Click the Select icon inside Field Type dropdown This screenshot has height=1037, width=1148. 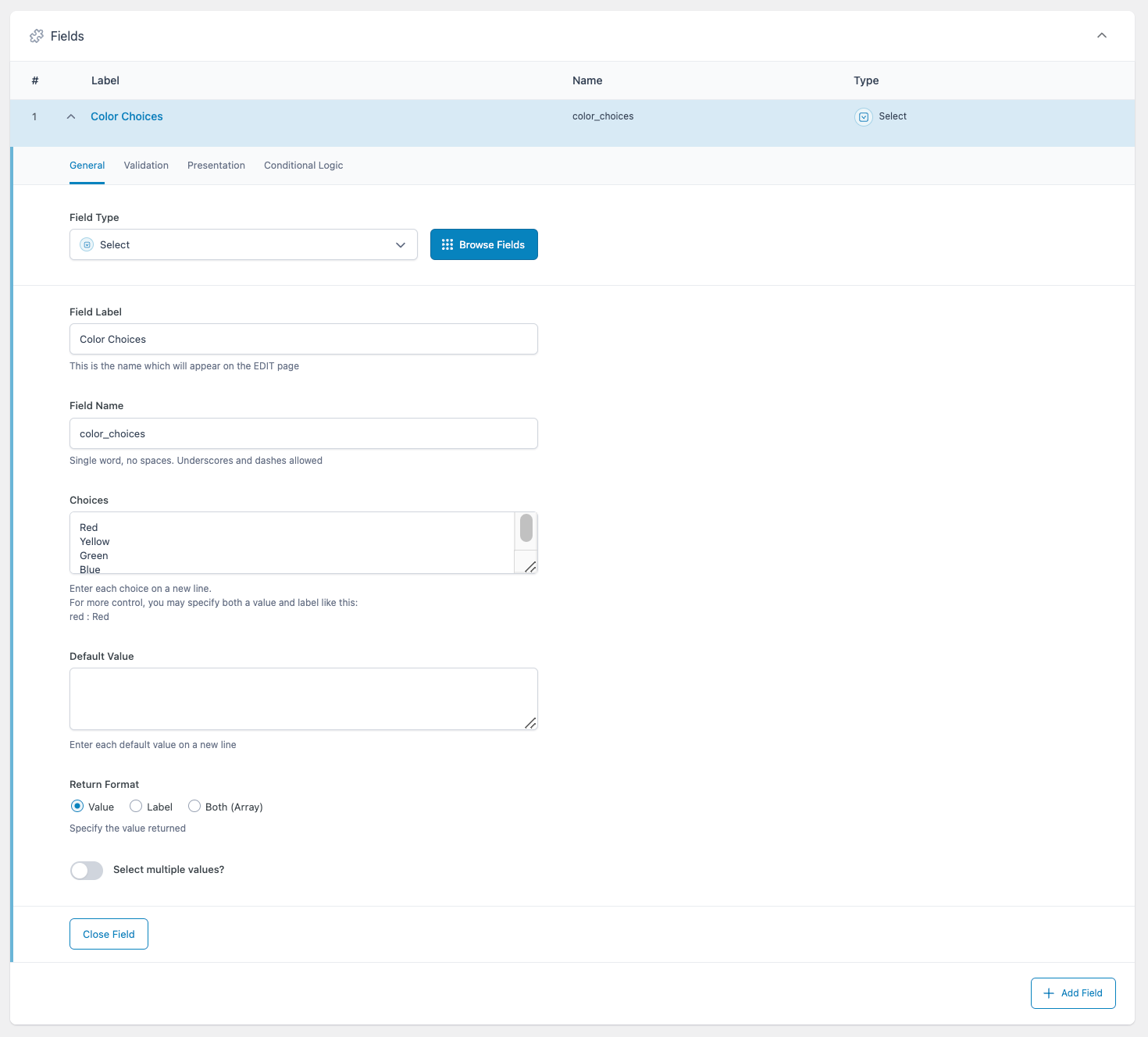(87, 244)
